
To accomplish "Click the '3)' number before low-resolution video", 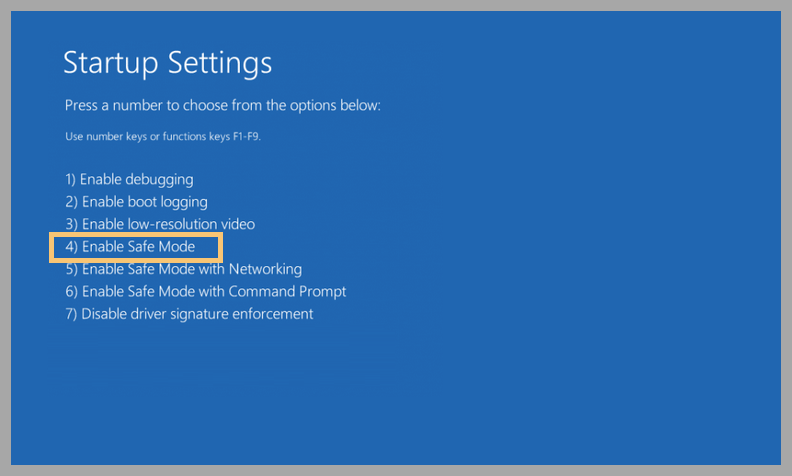I will [71, 224].
